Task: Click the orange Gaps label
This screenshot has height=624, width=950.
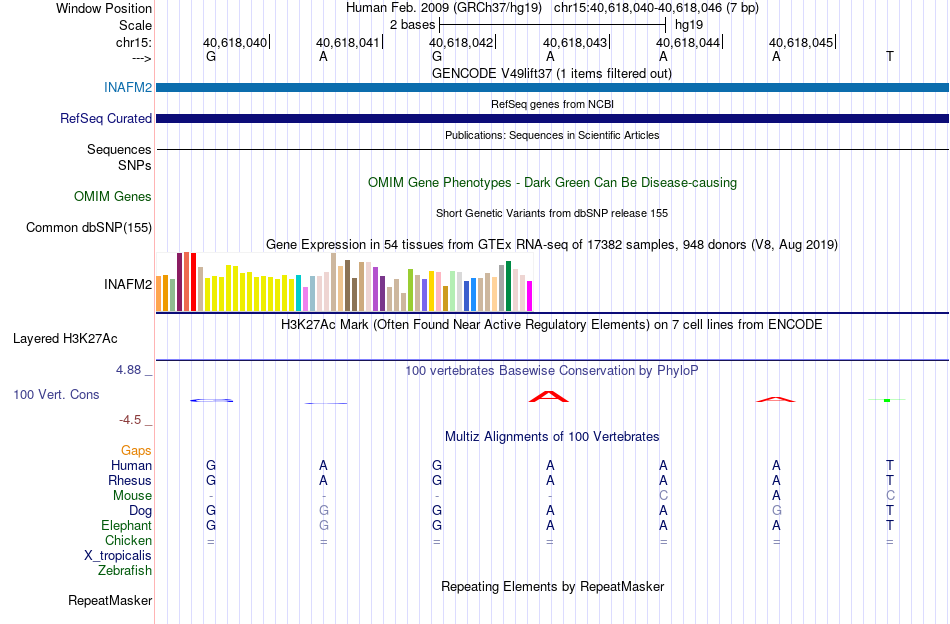Action: pyautogui.click(x=136, y=450)
